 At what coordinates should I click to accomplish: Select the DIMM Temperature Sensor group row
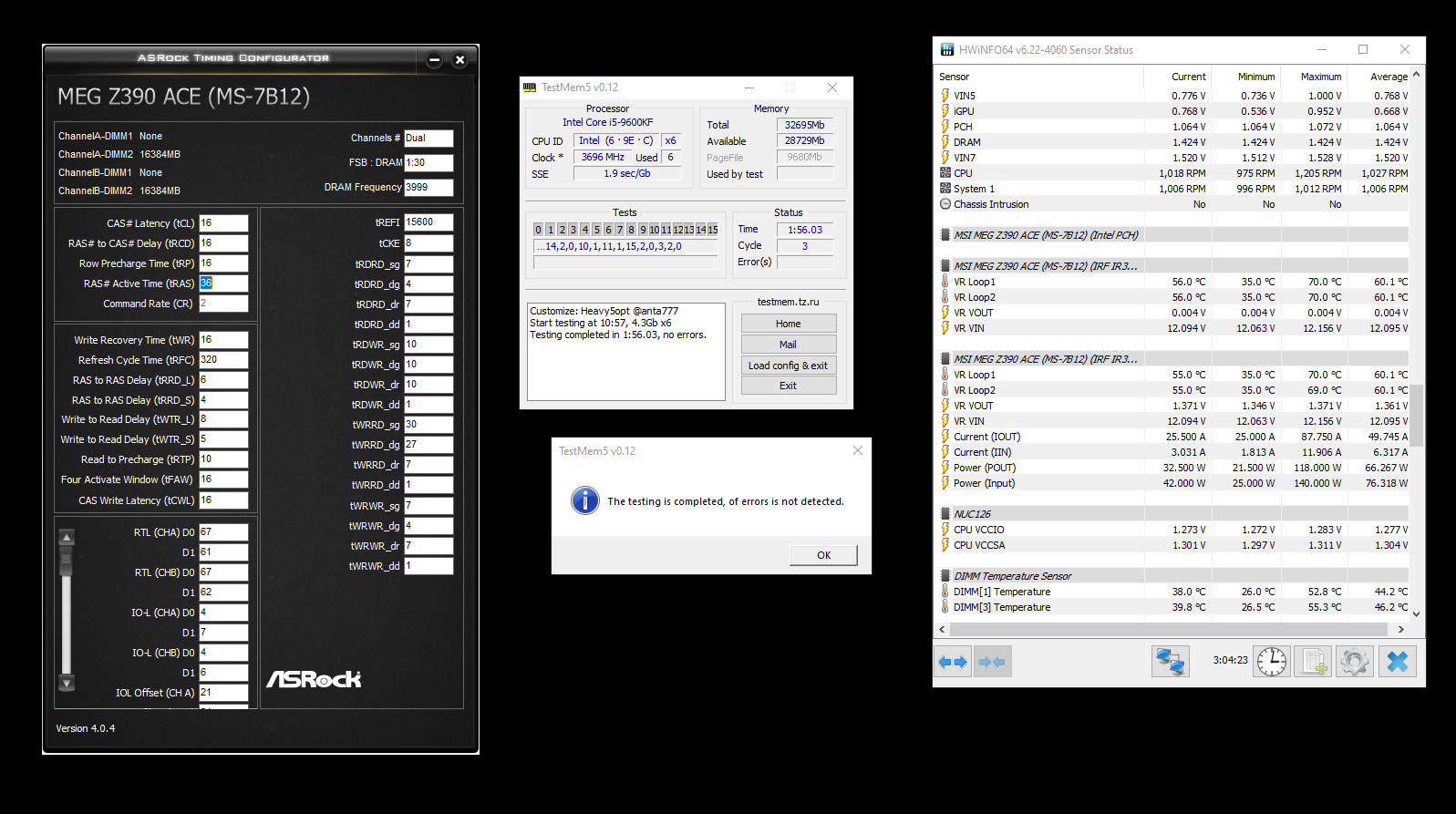[1174, 576]
